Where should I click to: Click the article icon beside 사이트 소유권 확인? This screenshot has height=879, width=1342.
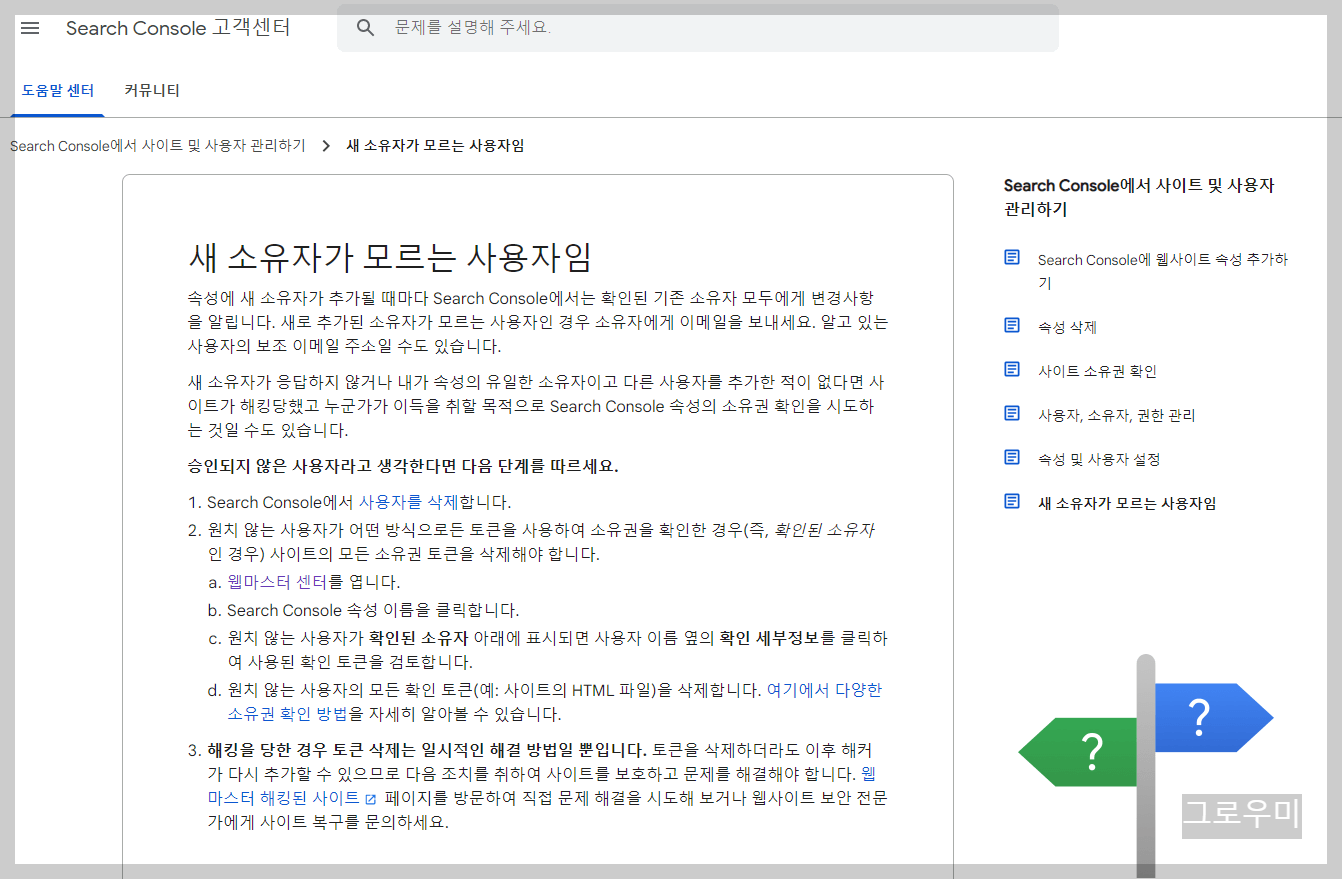(1012, 370)
